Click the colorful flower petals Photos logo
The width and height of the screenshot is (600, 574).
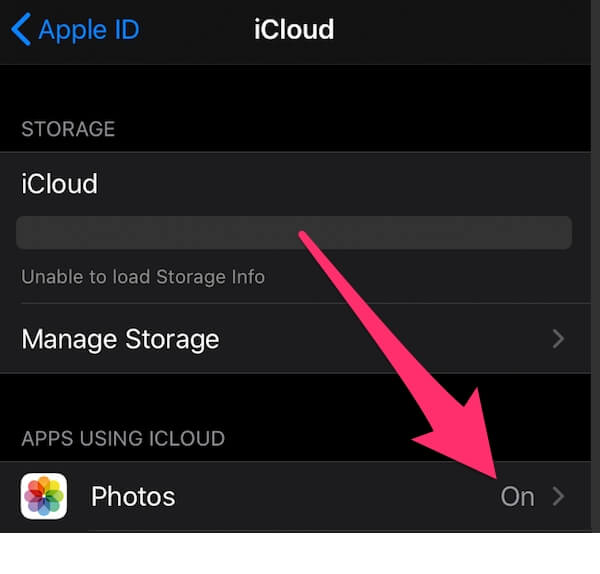point(44,496)
